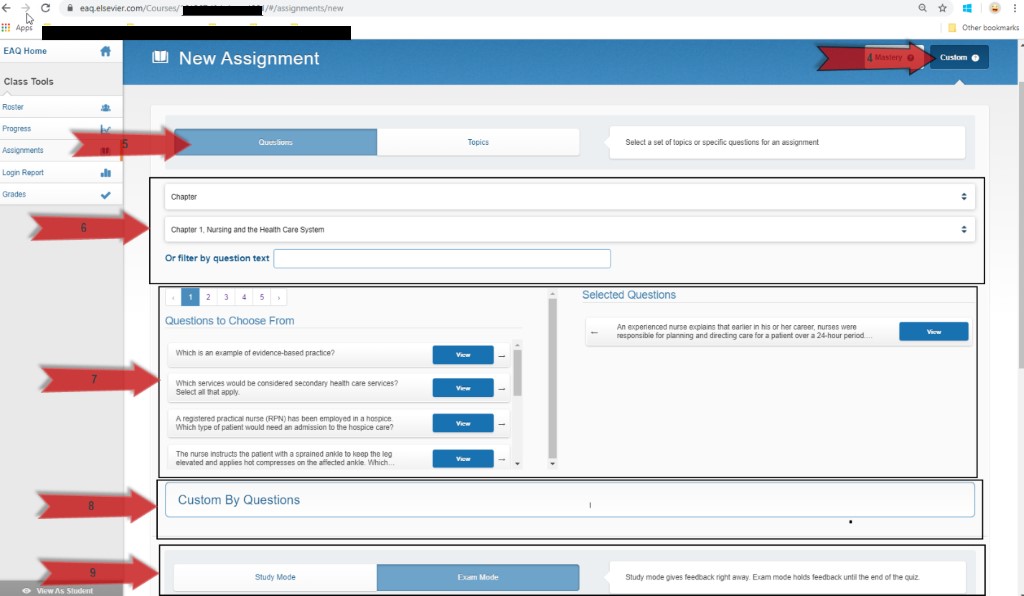Click the book icon beside New Assignment
Viewport: 1024px width, 596px height.
[x=160, y=58]
